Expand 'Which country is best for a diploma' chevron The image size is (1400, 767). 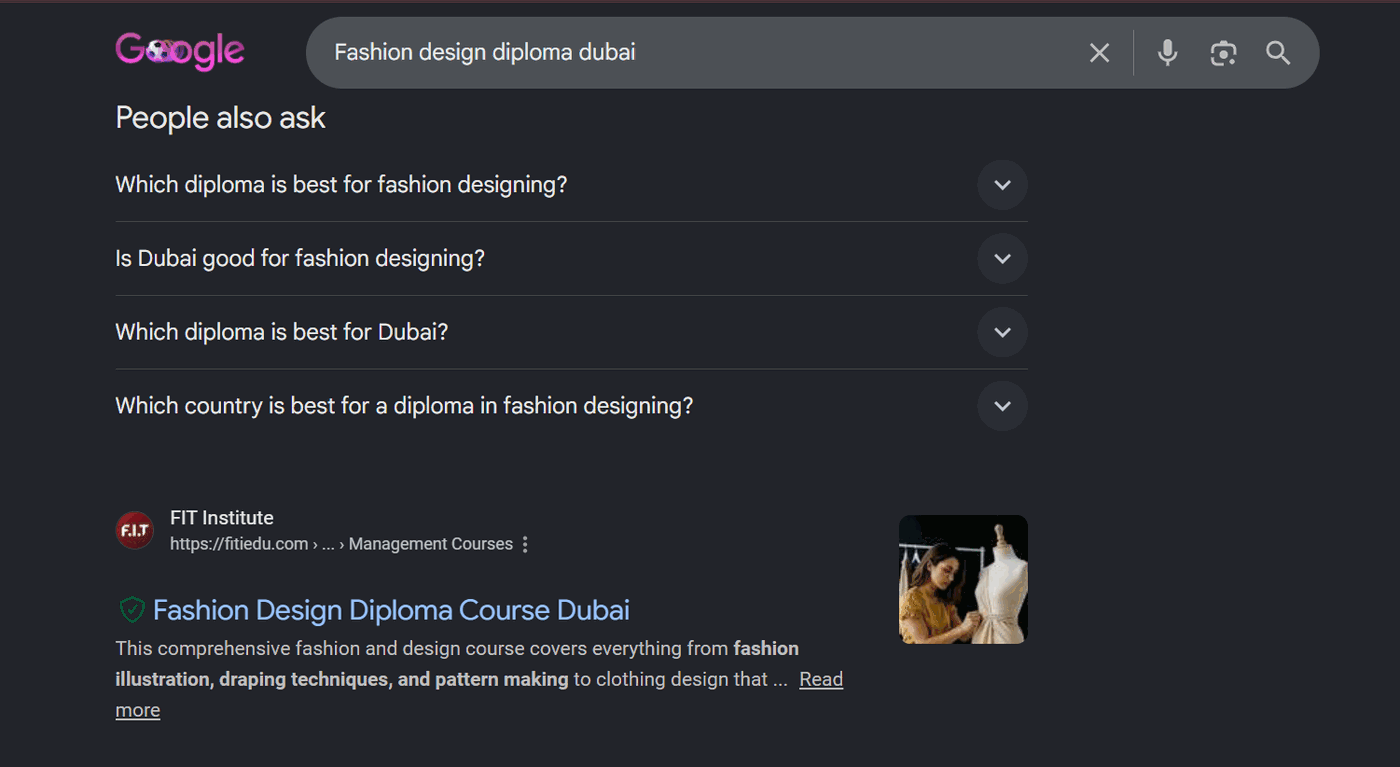click(1002, 406)
